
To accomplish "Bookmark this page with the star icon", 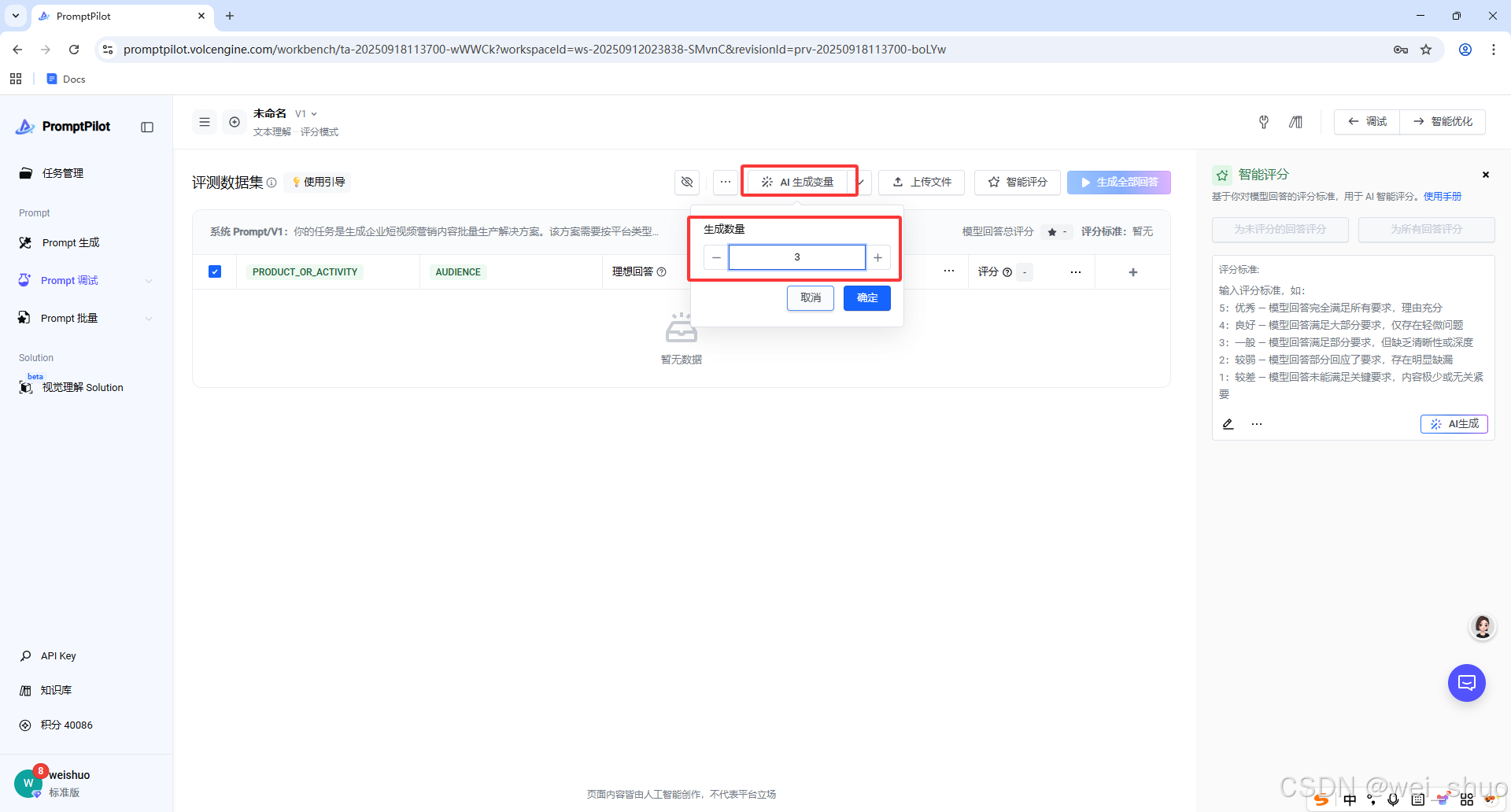I will (x=1426, y=50).
